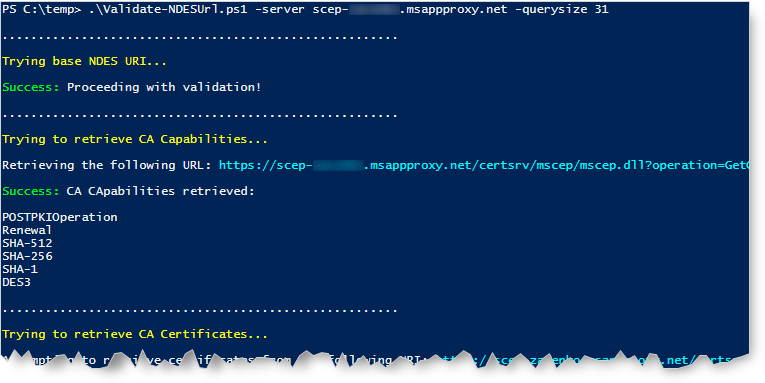Click the SHA-256 capability entry
The image size is (765, 383).
coord(27,256)
